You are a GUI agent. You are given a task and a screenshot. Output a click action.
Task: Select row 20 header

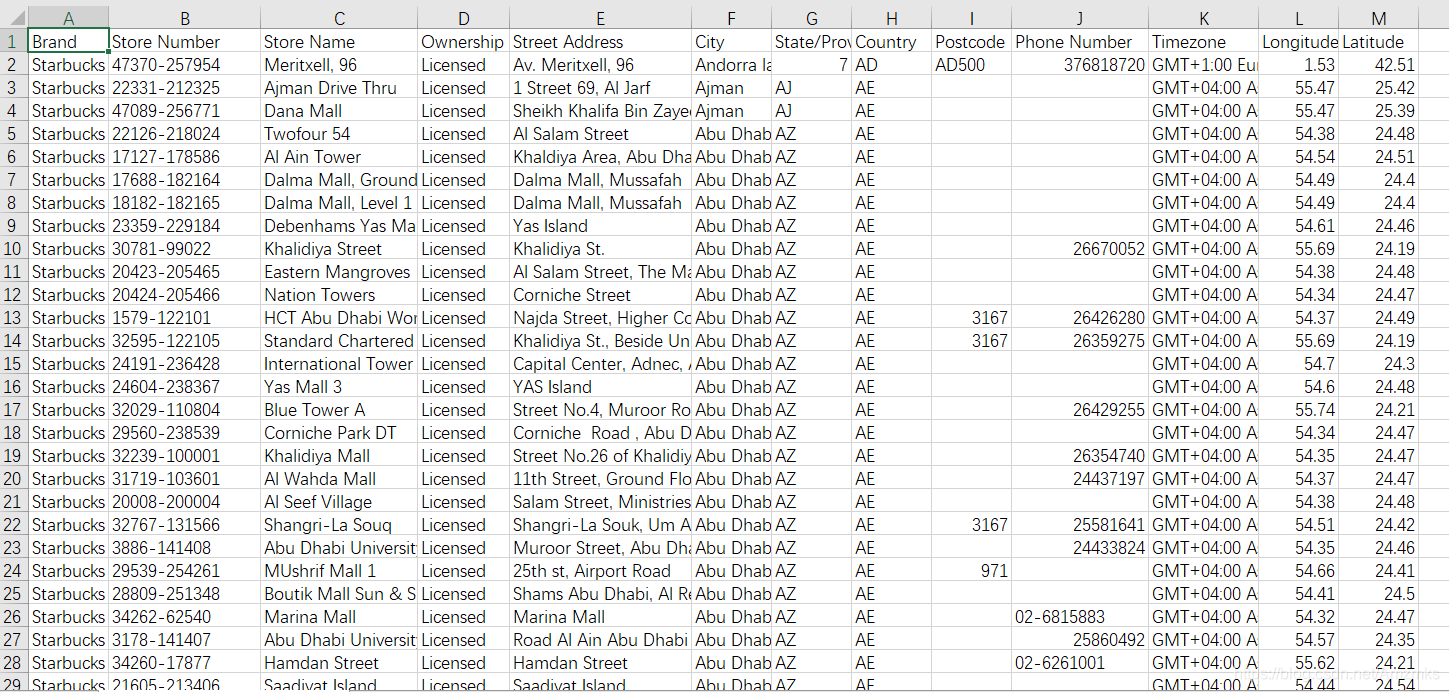(14, 479)
